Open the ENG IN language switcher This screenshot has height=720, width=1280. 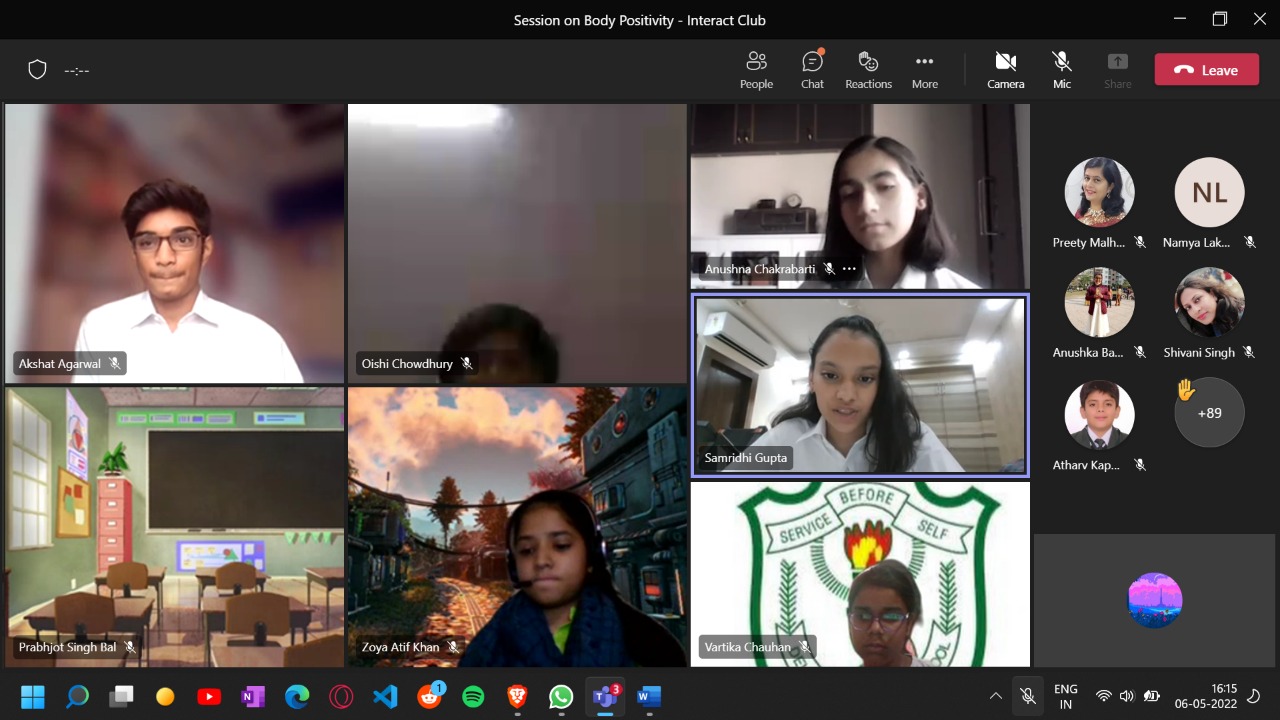click(x=1066, y=696)
